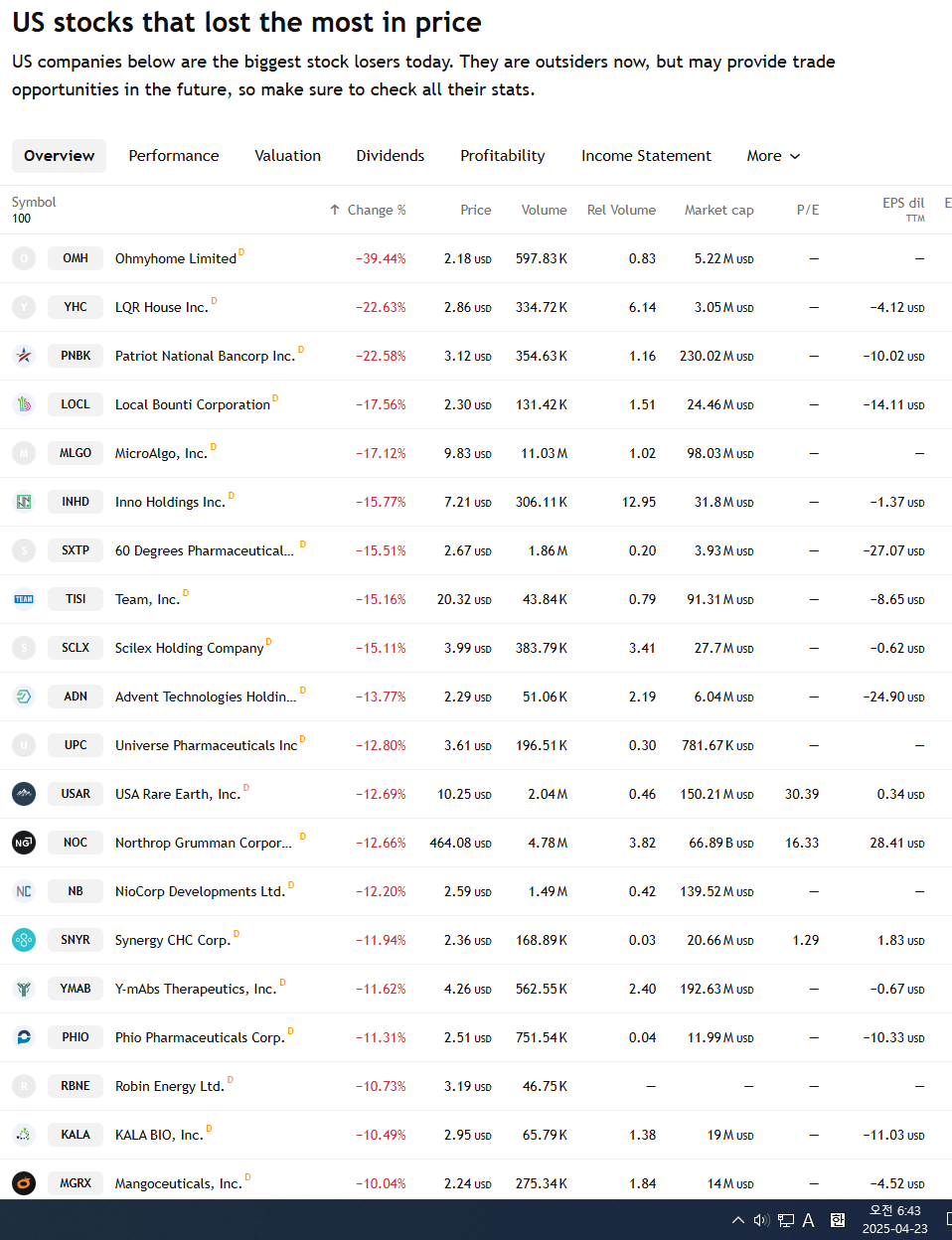The width and height of the screenshot is (952, 1240).
Task: Open the KALA ticker badge
Action: coord(76,1135)
